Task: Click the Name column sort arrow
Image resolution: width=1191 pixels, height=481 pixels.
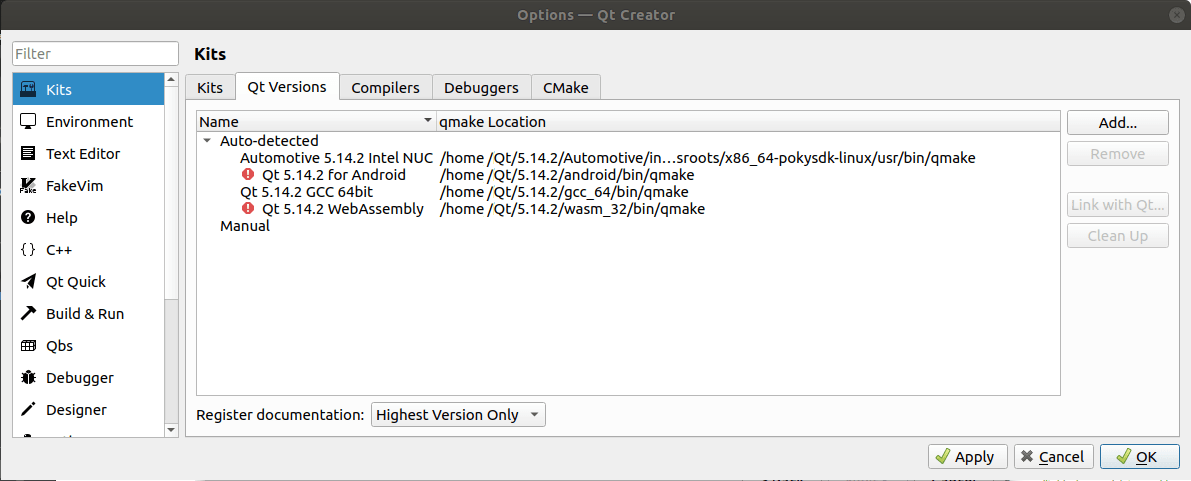Action: 427,122
